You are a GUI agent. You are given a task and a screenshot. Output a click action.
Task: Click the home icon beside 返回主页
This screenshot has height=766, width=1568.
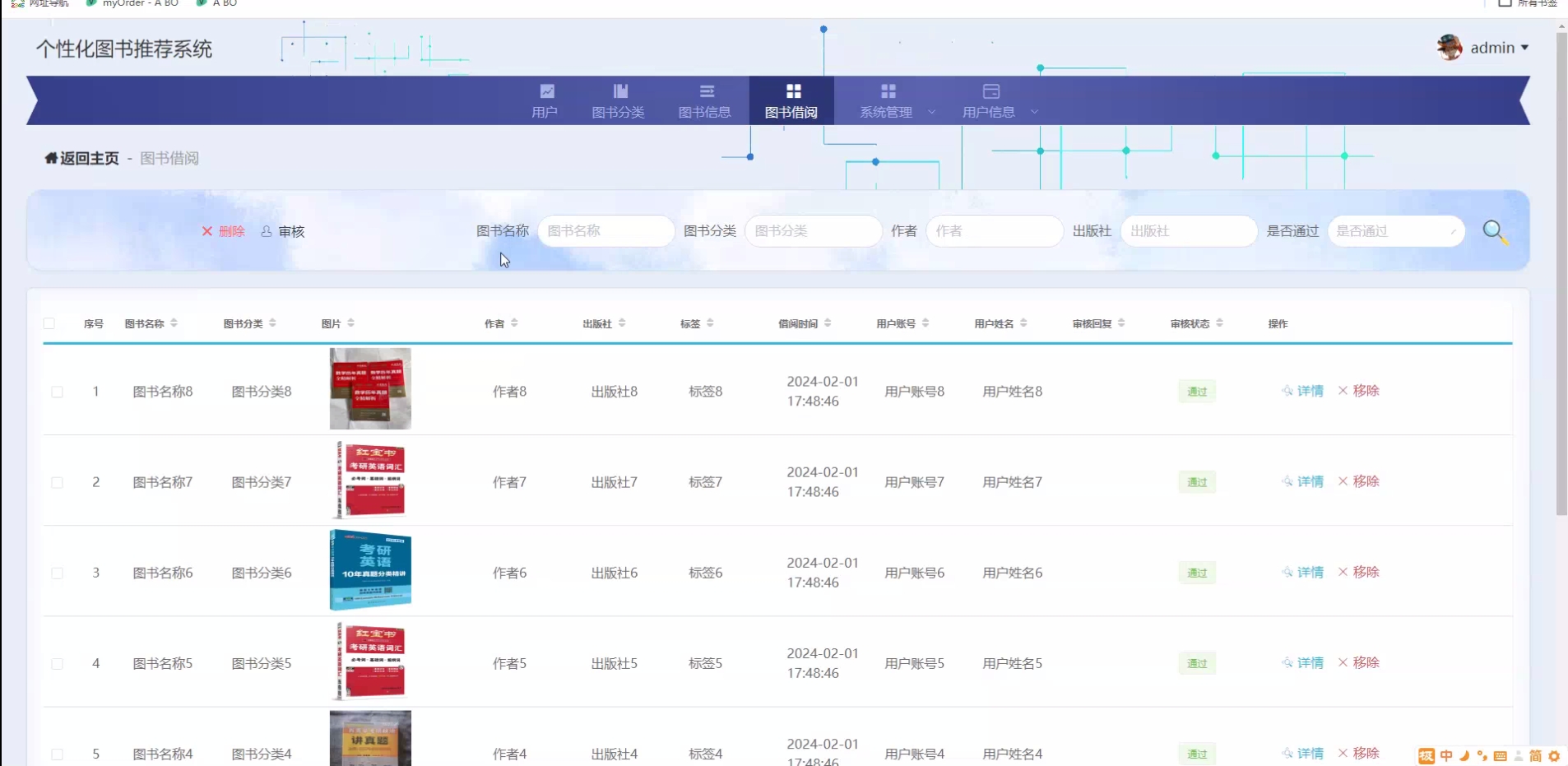51,158
